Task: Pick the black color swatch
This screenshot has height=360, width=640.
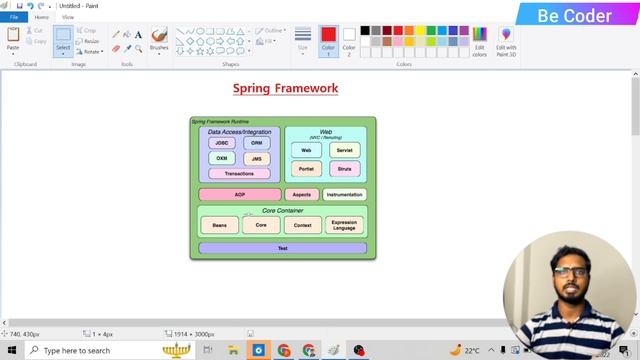Action: tap(365, 30)
